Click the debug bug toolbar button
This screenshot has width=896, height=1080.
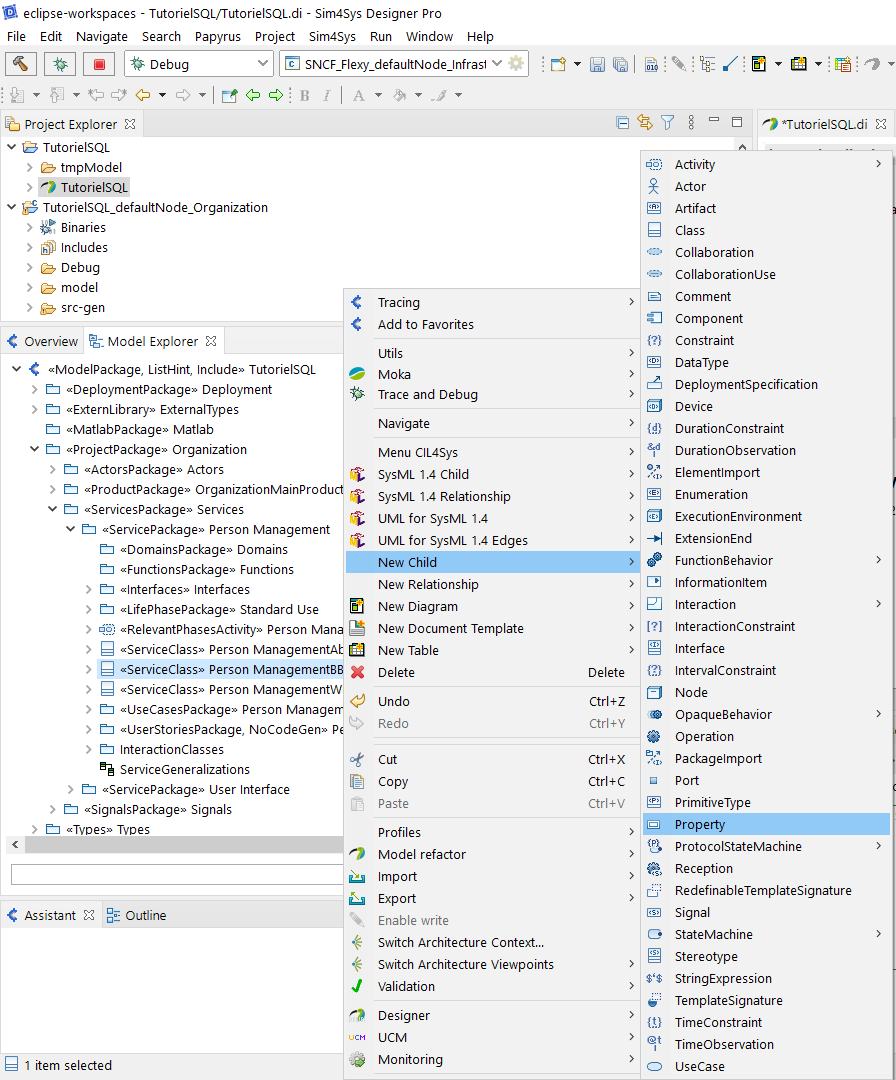[60, 64]
